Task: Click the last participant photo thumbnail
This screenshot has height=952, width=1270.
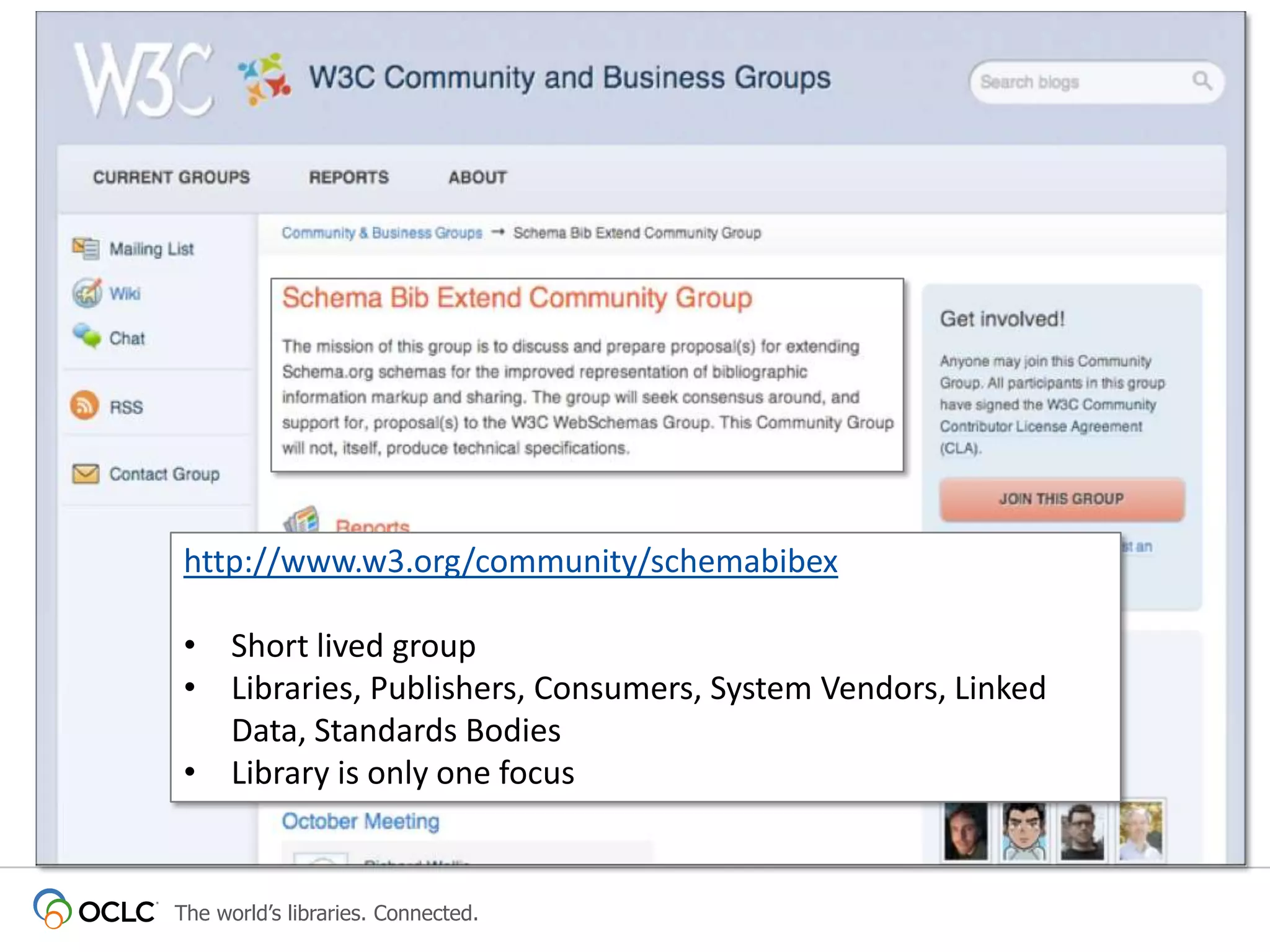Action: pyautogui.click(x=1141, y=831)
